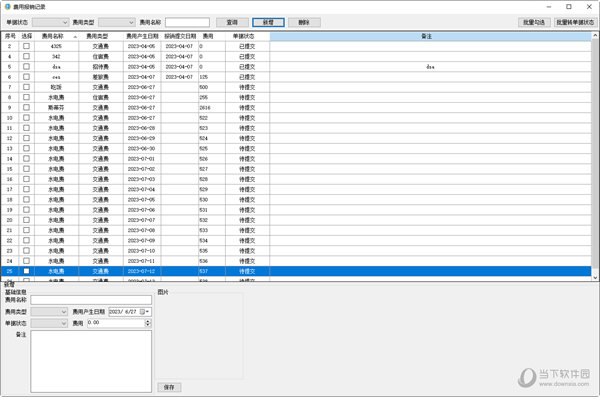Tick the checkbox in row 12 dated 2023-06-29
Screen dimensions: 600x397
[x=26, y=138]
